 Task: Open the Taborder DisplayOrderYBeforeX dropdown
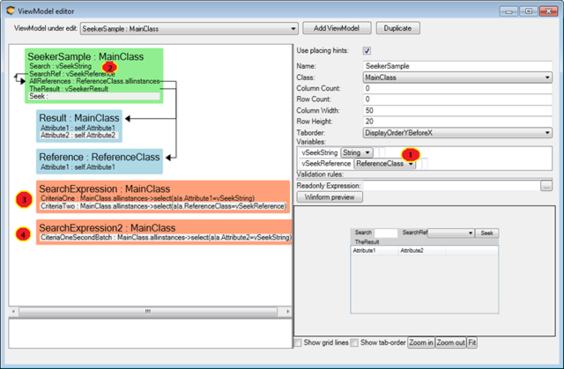(457, 133)
